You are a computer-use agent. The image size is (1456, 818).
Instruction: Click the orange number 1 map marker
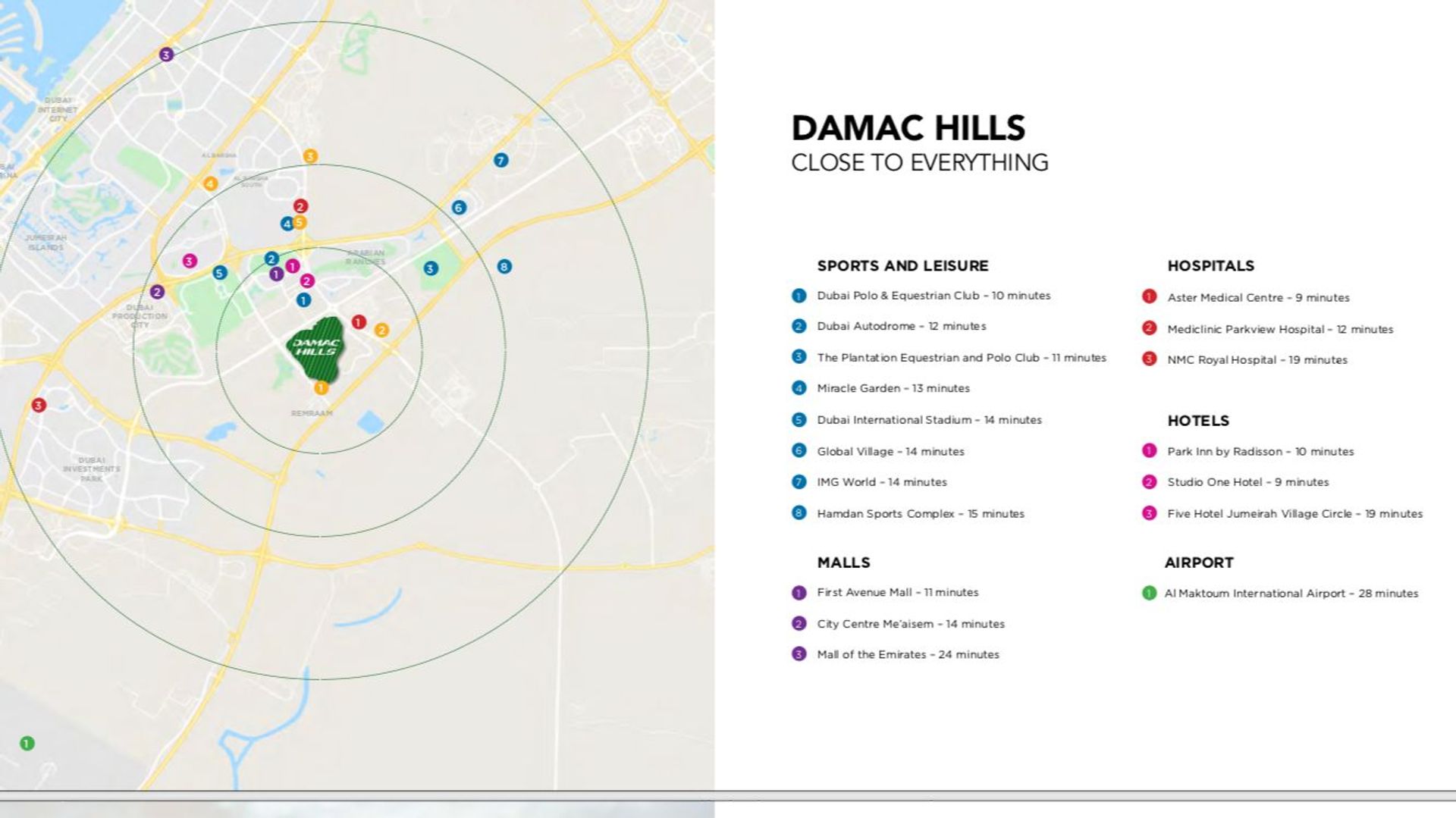(x=322, y=387)
